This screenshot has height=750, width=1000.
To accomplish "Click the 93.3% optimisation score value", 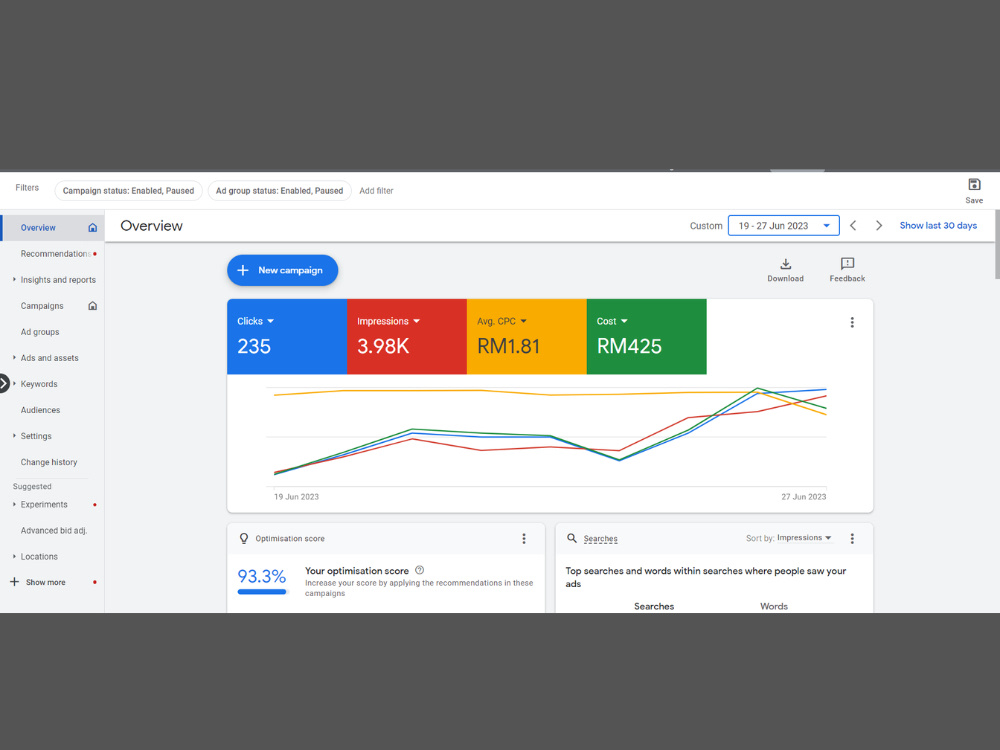I will [x=261, y=577].
